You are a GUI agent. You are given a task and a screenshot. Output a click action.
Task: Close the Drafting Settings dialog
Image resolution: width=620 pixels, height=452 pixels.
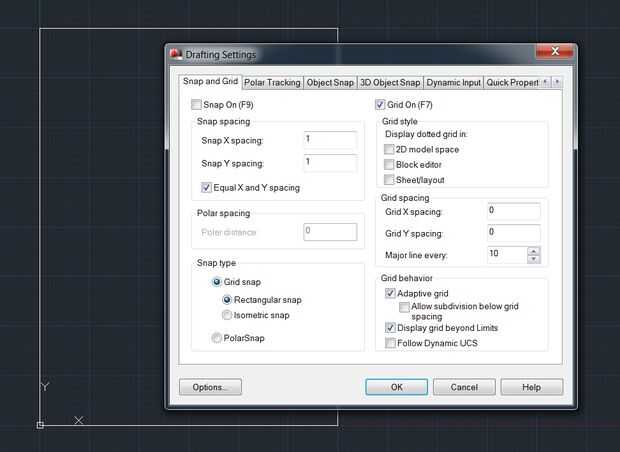(x=554, y=51)
